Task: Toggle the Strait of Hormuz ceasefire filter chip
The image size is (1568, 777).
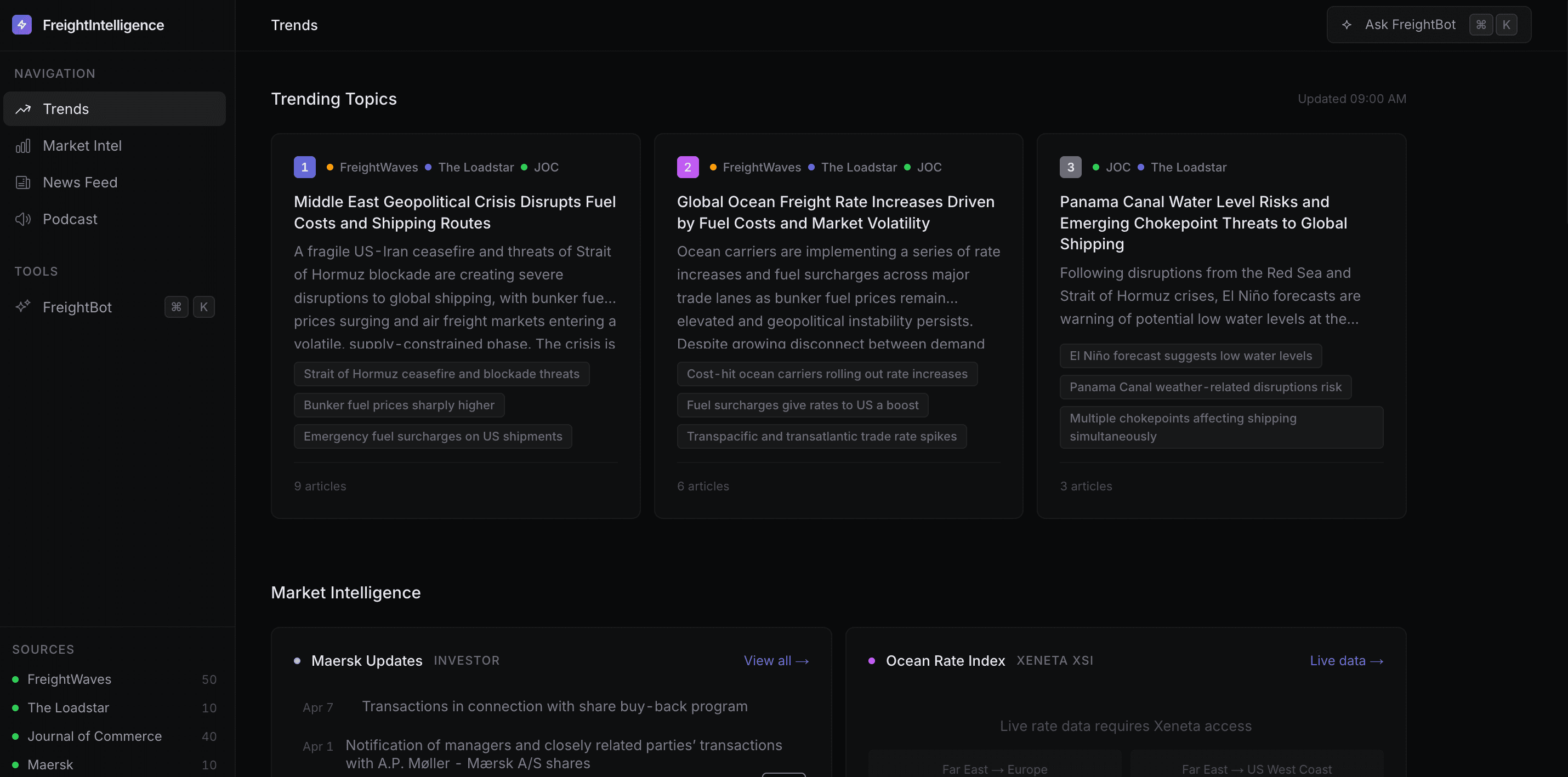Action: (x=441, y=374)
